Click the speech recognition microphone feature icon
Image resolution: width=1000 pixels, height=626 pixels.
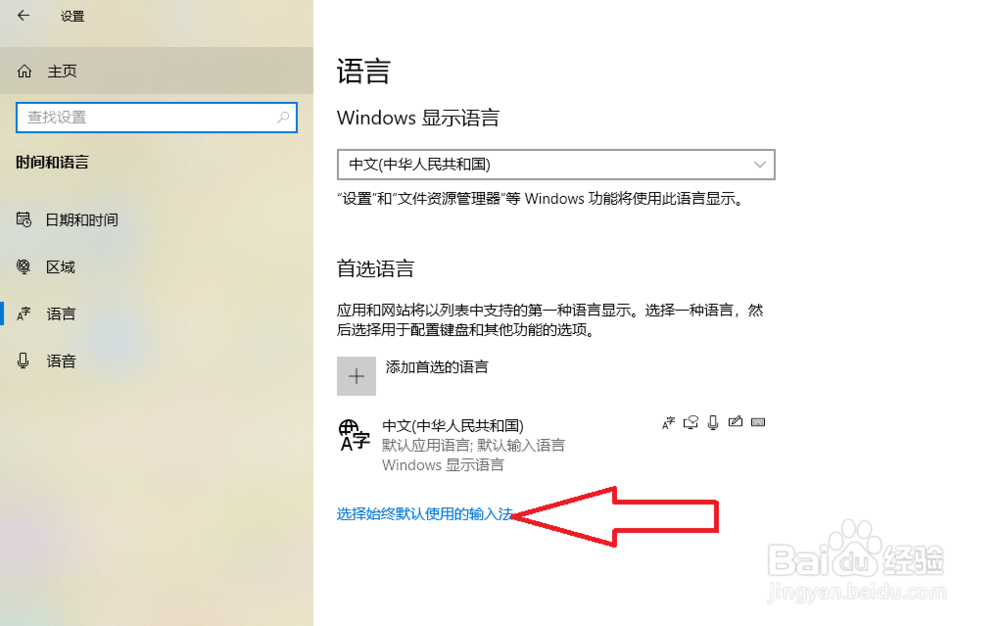[713, 422]
